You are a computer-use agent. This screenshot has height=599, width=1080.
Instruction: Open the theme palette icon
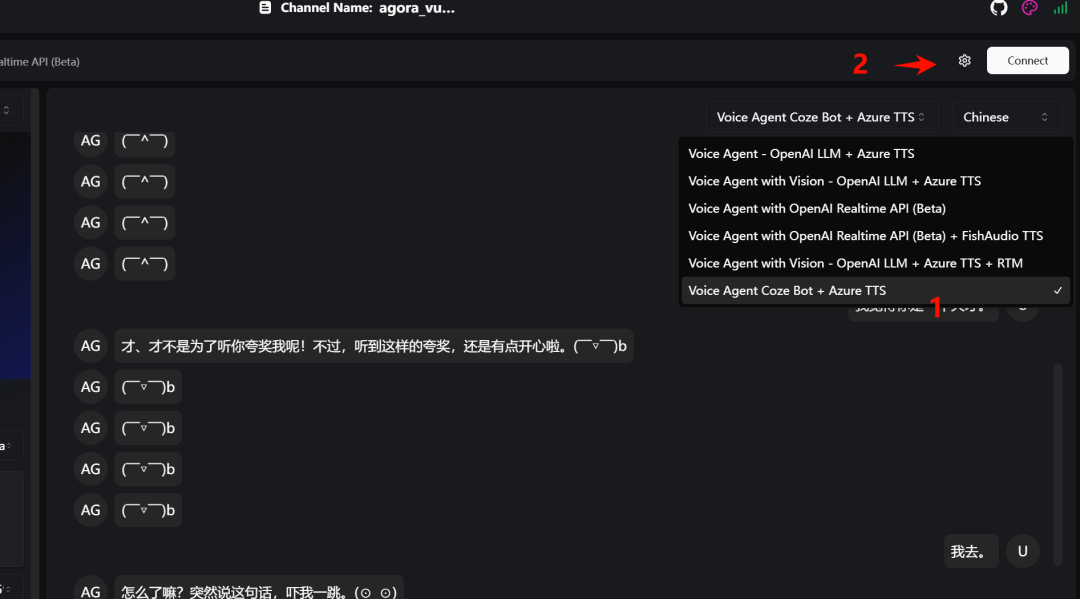[1030, 8]
